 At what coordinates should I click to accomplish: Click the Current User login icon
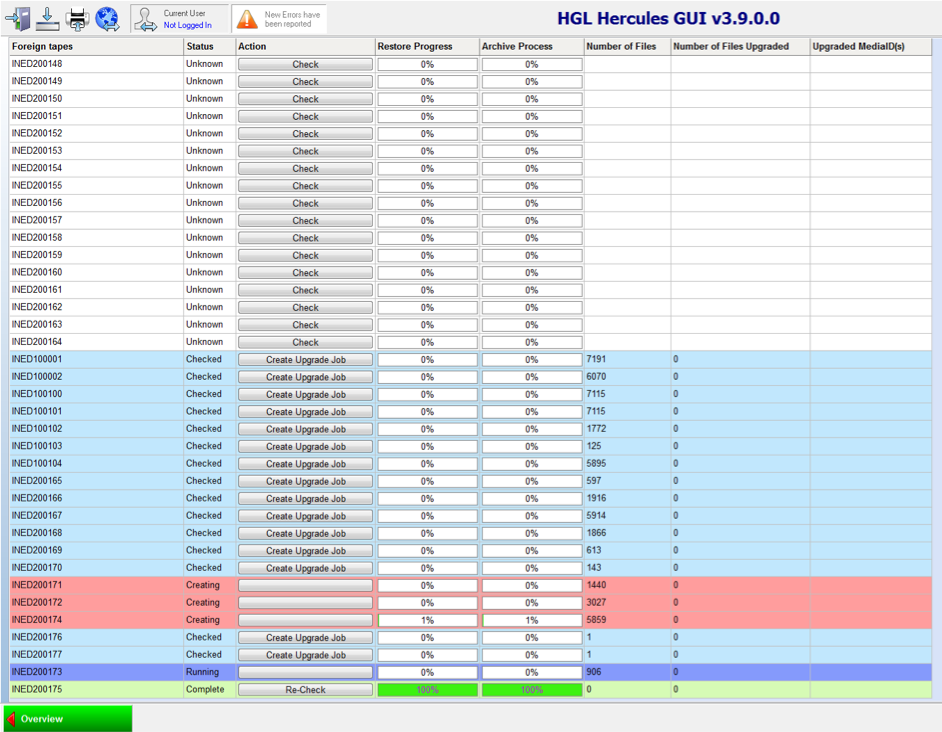click(145, 19)
